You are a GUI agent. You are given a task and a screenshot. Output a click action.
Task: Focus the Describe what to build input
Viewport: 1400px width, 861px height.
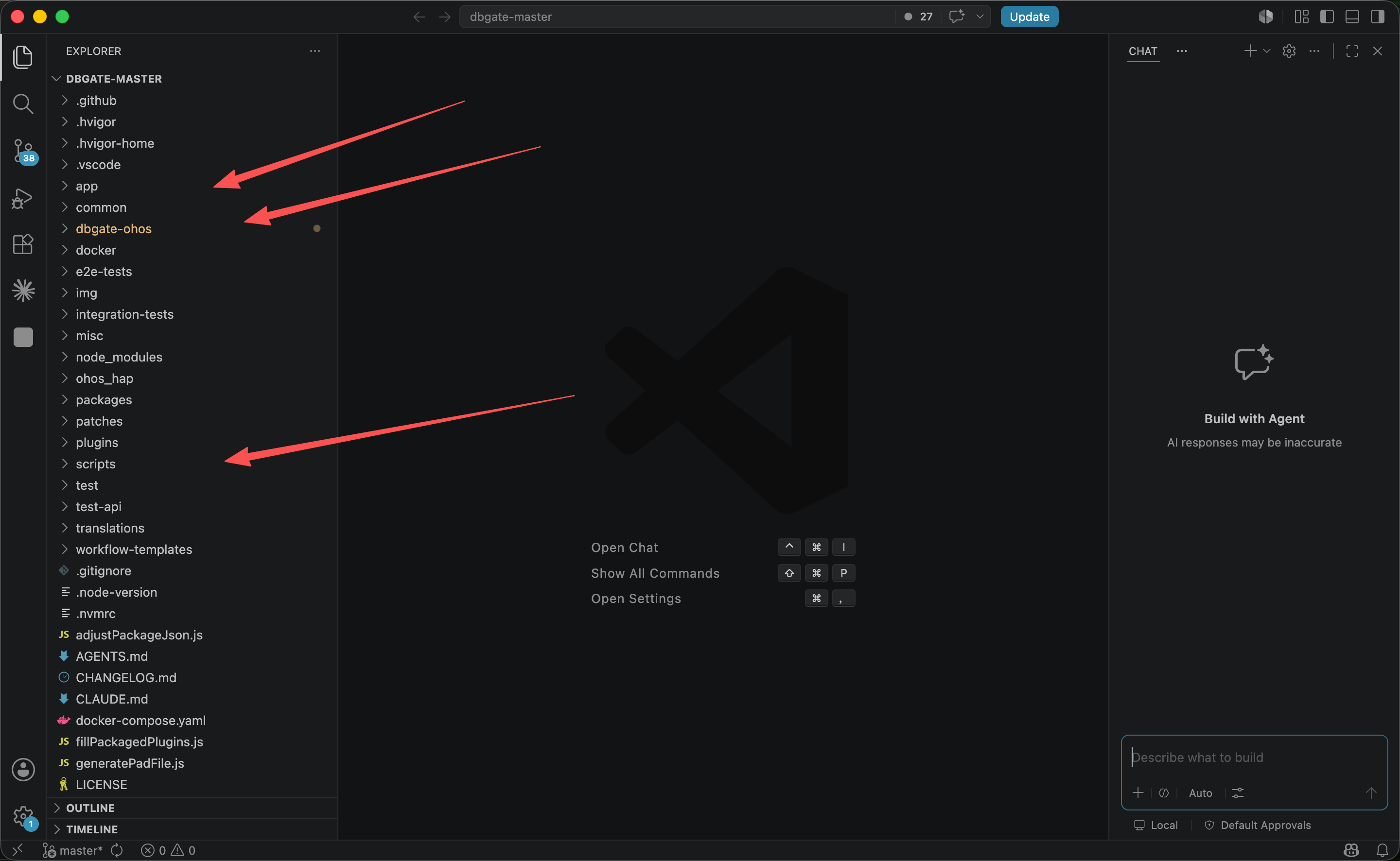1254,758
